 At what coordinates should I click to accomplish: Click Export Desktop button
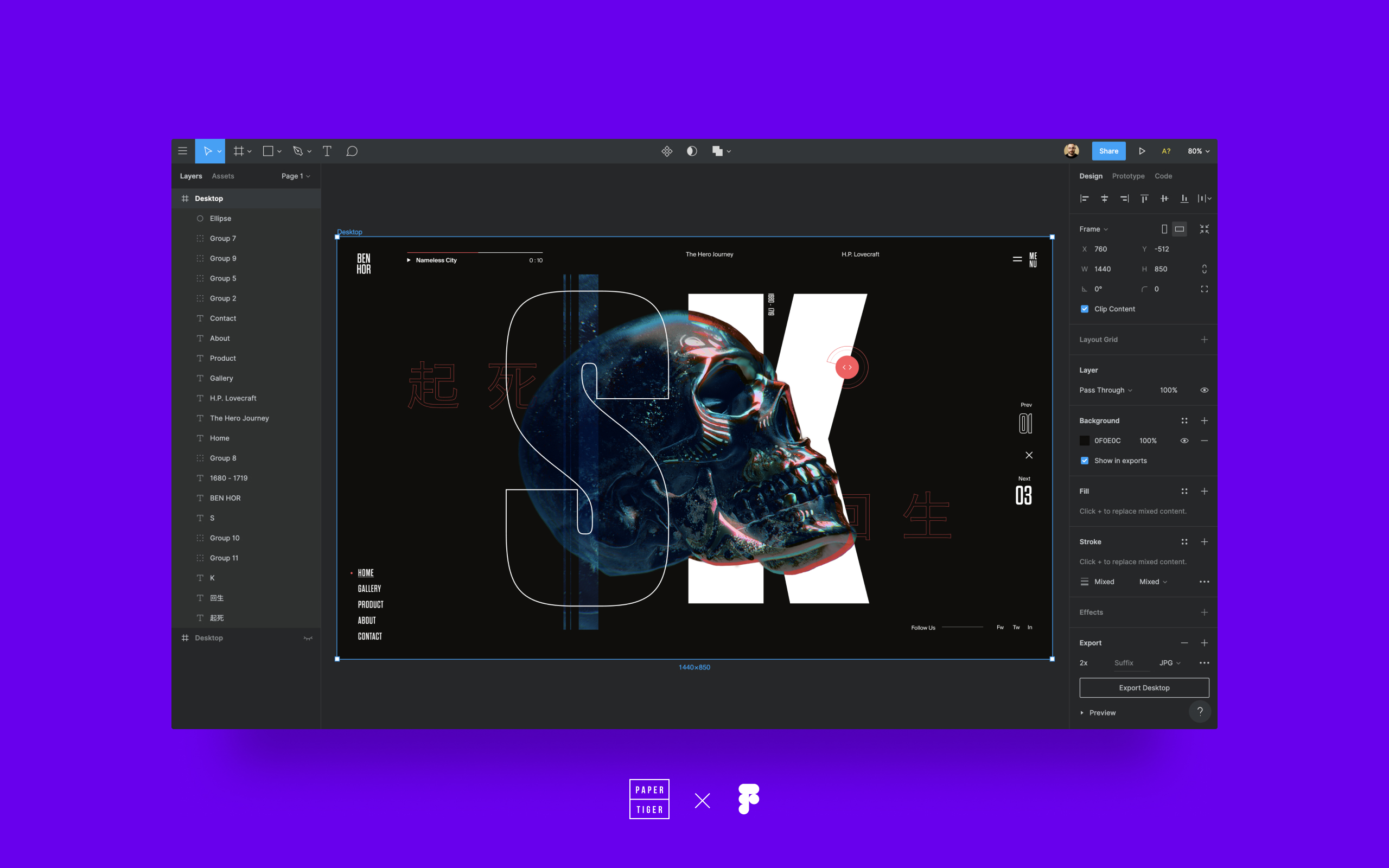(1143, 687)
